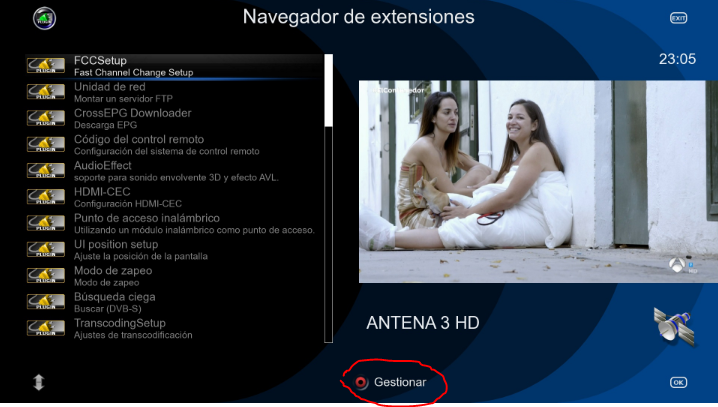The height and width of the screenshot is (407, 718).
Task: Click the plugin icon next to TranscodingSetup
Action: 46,328
